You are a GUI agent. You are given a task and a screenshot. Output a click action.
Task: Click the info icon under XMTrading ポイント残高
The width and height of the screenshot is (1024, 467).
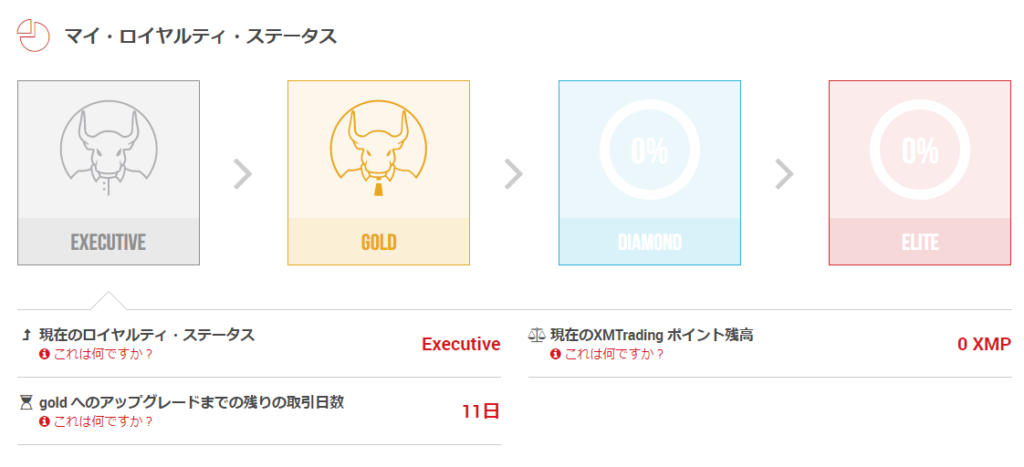[x=555, y=354]
